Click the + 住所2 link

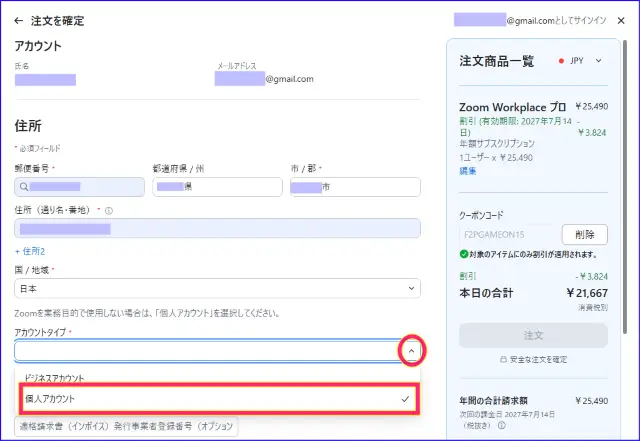tap(30, 251)
